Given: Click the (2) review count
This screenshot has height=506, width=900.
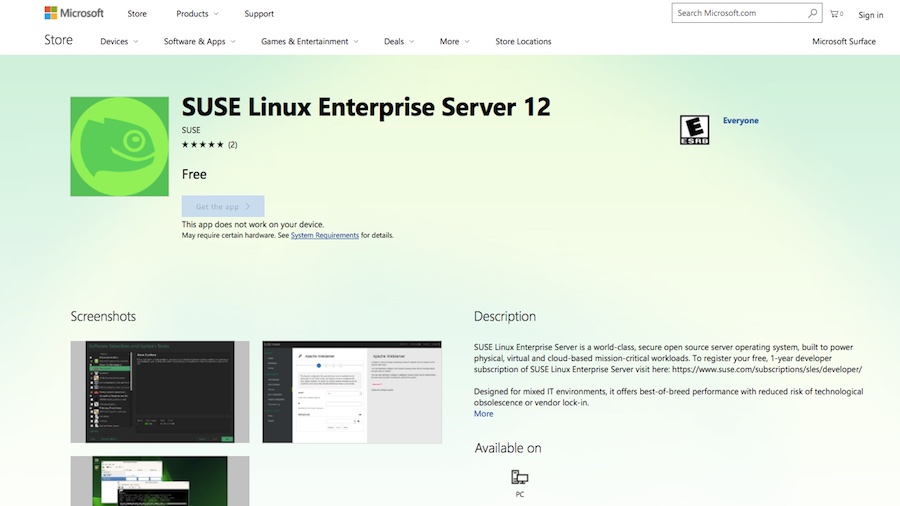Looking at the screenshot, I should (232, 145).
